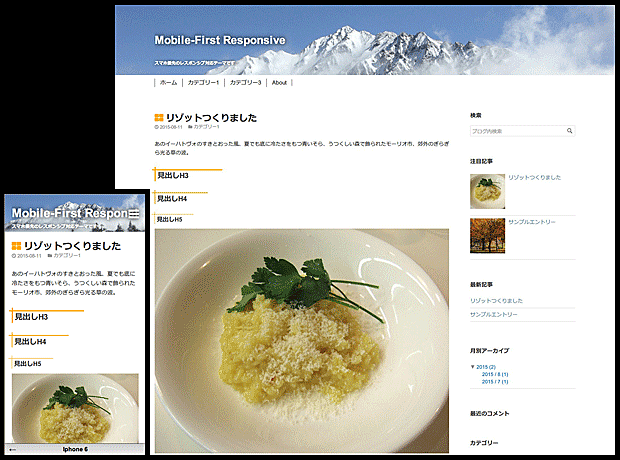Click the Mobile-First Responsive desktop site title
620x460 pixels.
(220, 40)
